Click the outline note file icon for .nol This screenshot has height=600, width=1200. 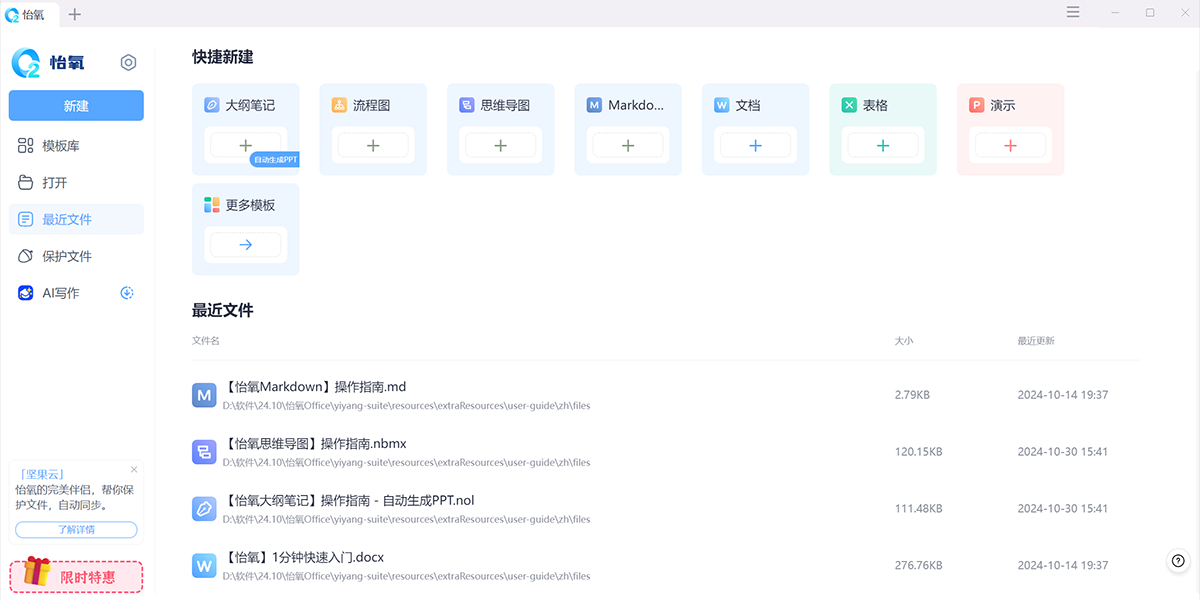[204, 509]
